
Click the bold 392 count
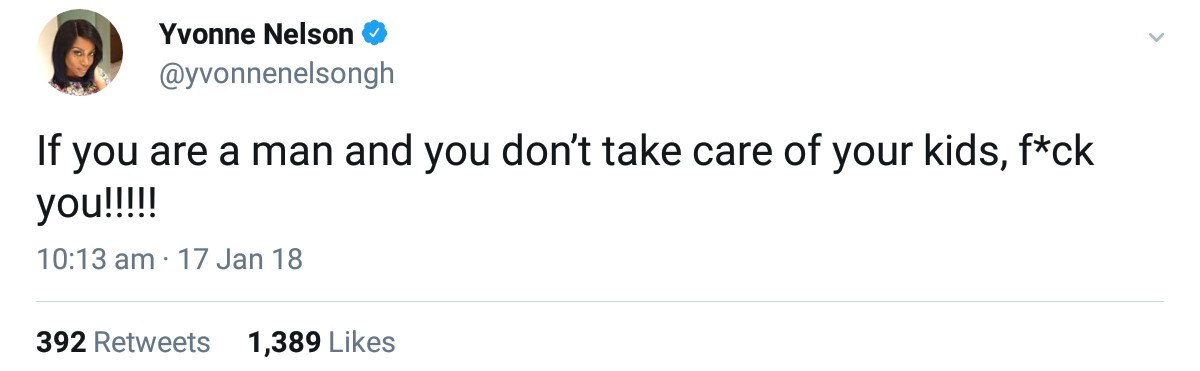click(x=61, y=342)
